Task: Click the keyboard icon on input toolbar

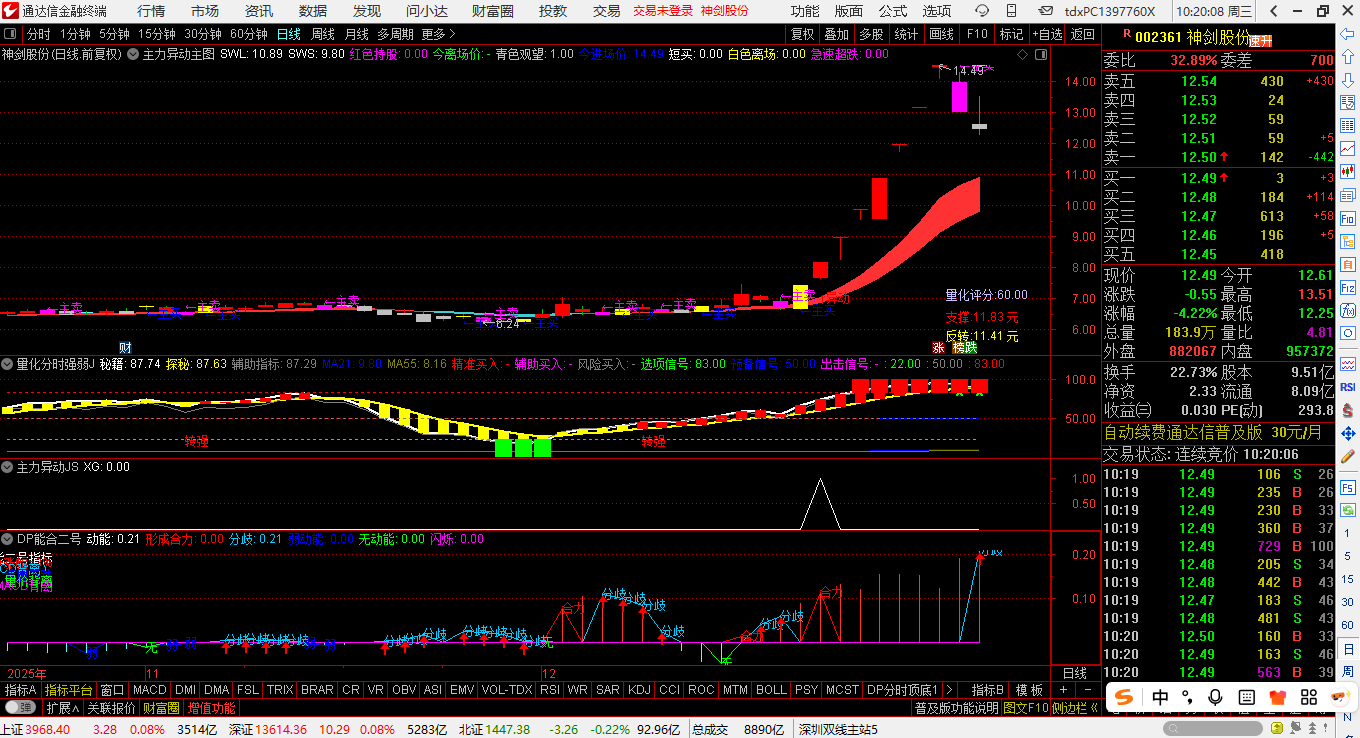Action: click(1247, 697)
